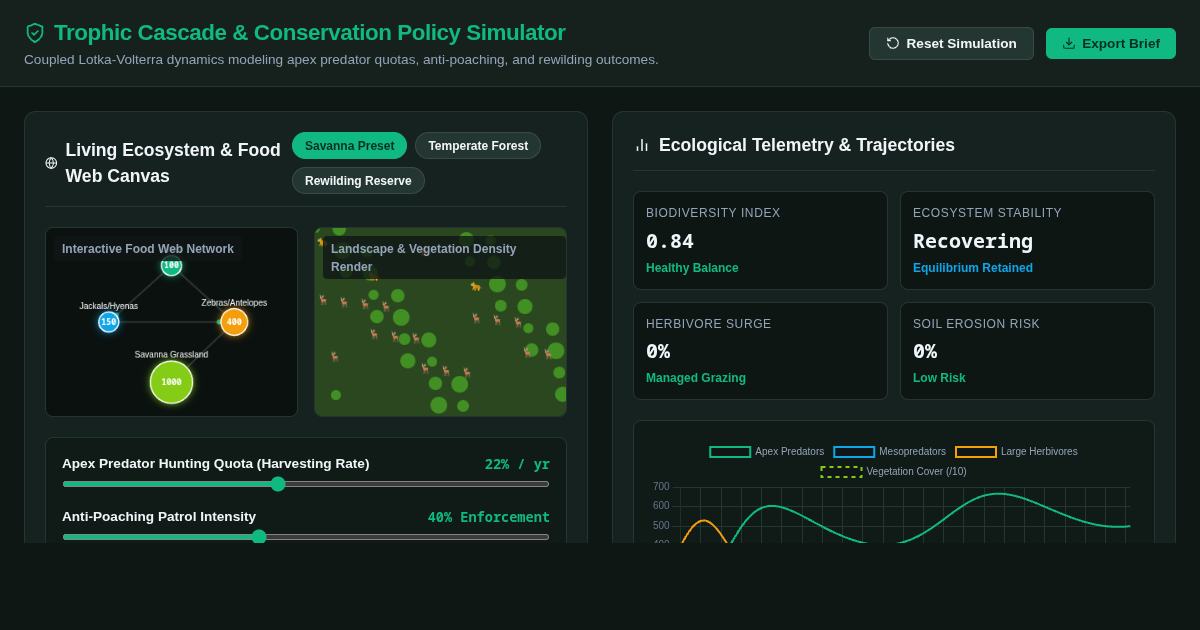This screenshot has height=630, width=1200.
Task: Select the Savanna Preset
Action: tap(350, 146)
